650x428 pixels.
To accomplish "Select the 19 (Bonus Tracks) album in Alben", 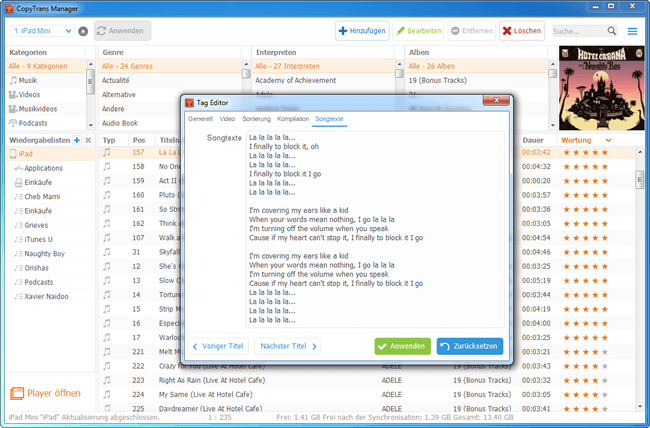I will pyautogui.click(x=476, y=80).
